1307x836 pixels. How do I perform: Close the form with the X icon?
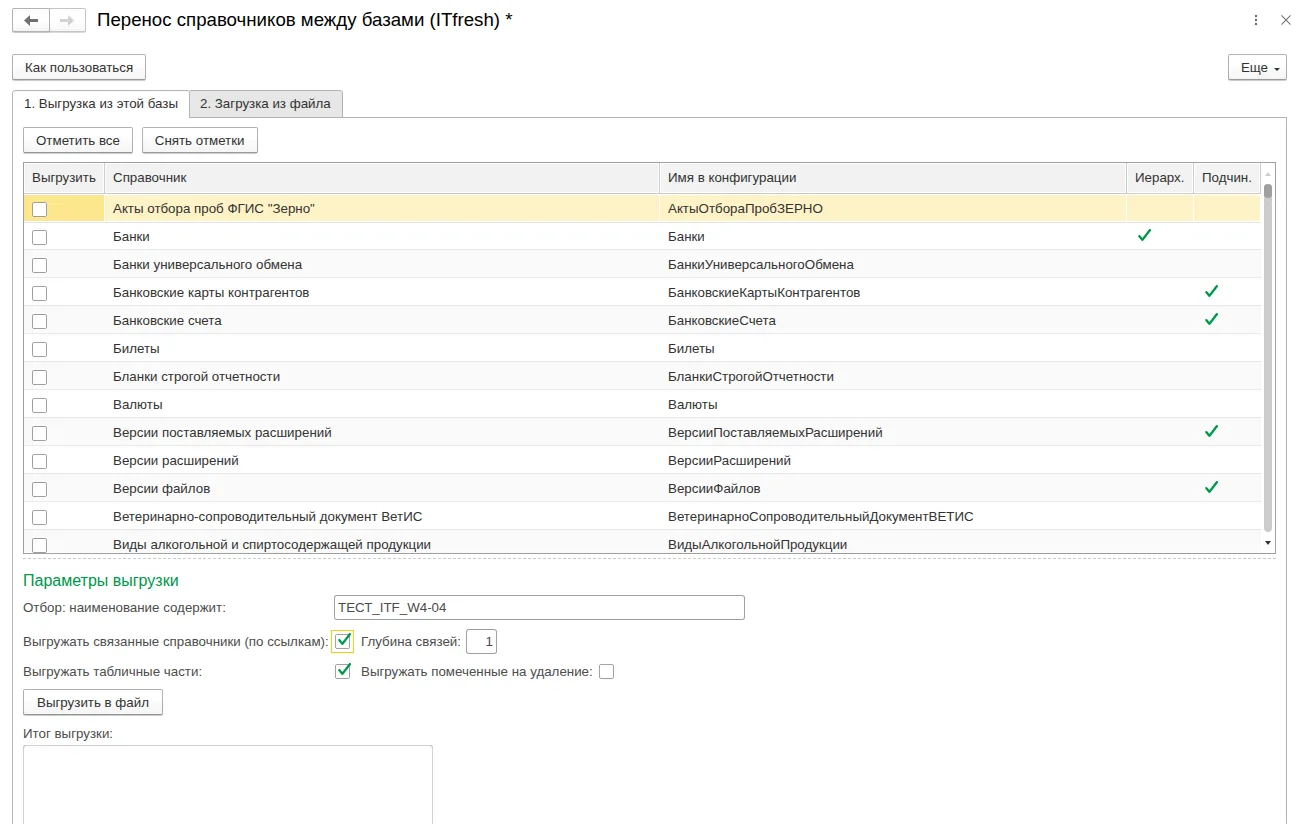pyautogui.click(x=1286, y=20)
